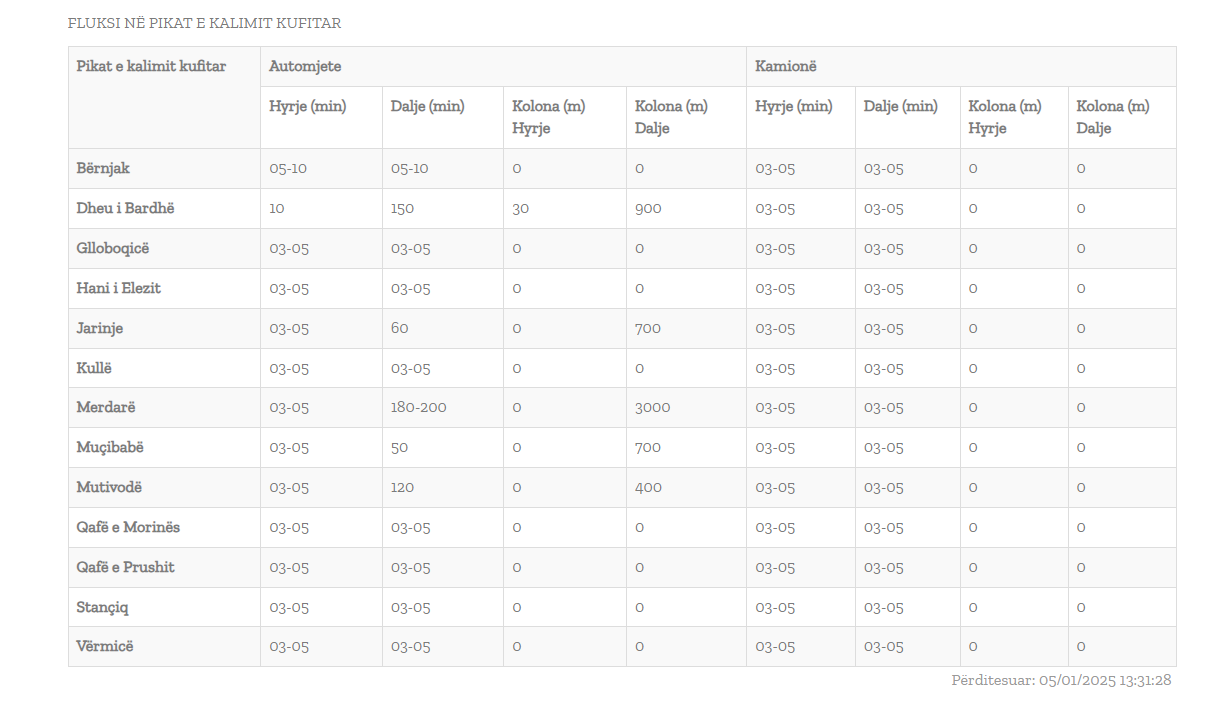Click the 180-200 exit time for Merdarë
The width and height of the screenshot is (1226, 723).
[418, 407]
